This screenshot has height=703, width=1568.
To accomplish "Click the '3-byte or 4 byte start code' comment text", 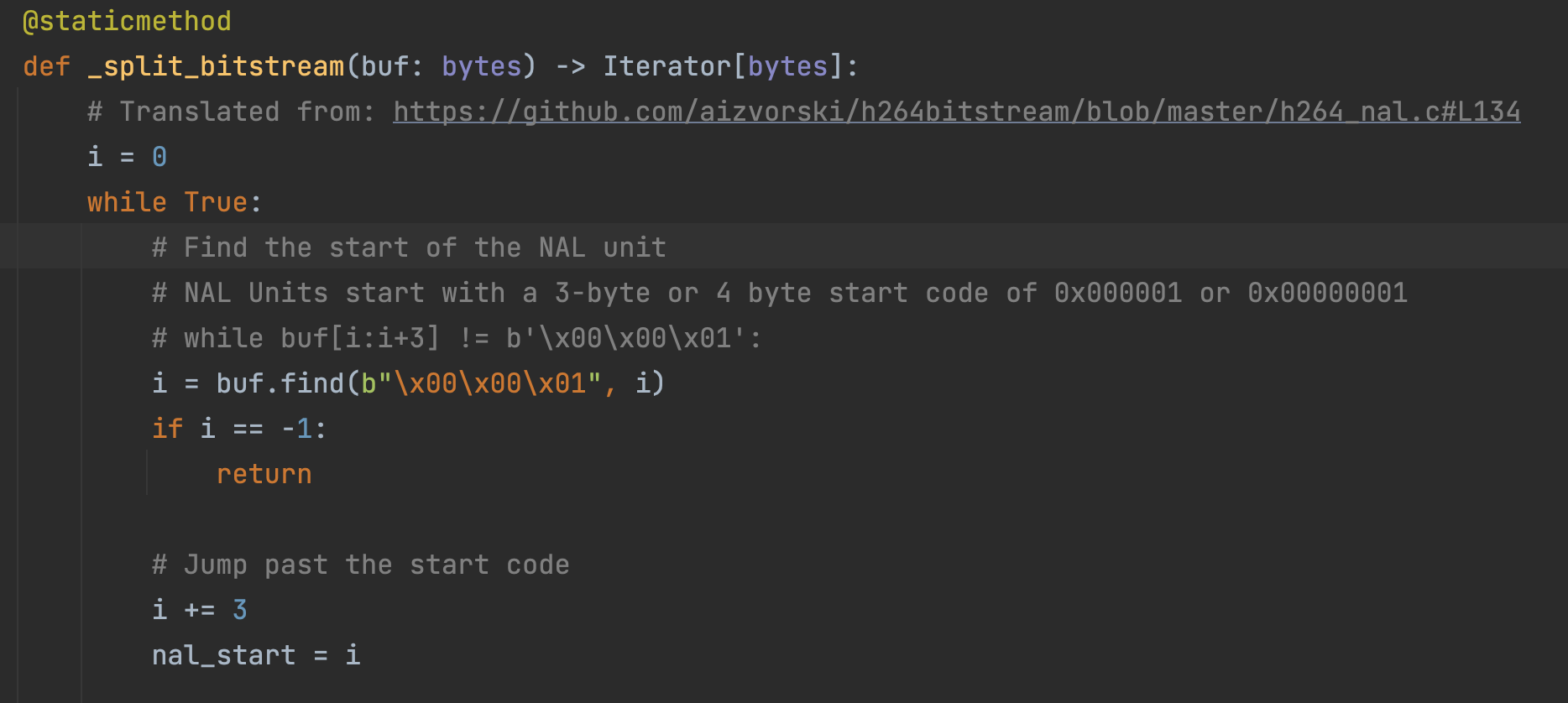I will click(730, 293).
